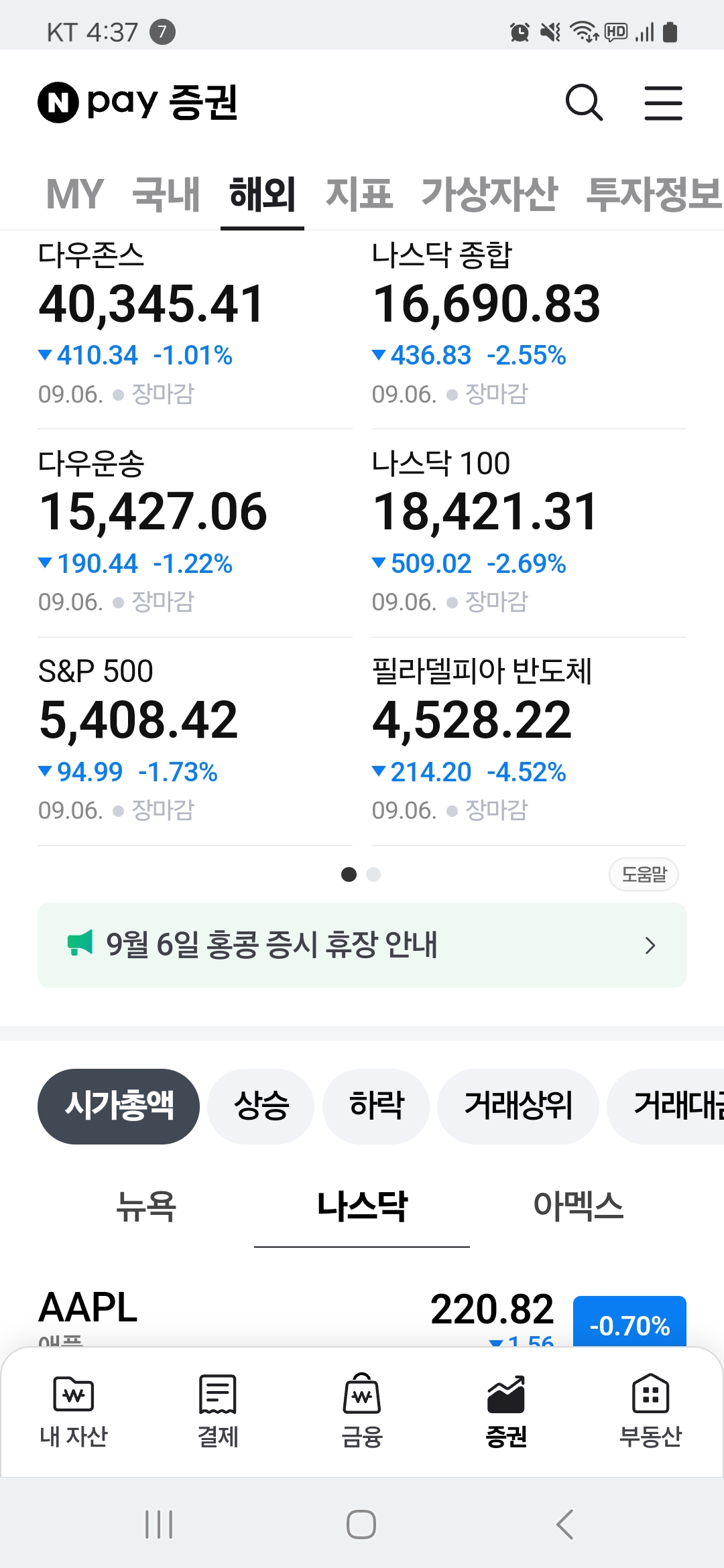Open the hamburger menu icon
This screenshot has height=1568, width=724.
coord(663,103)
